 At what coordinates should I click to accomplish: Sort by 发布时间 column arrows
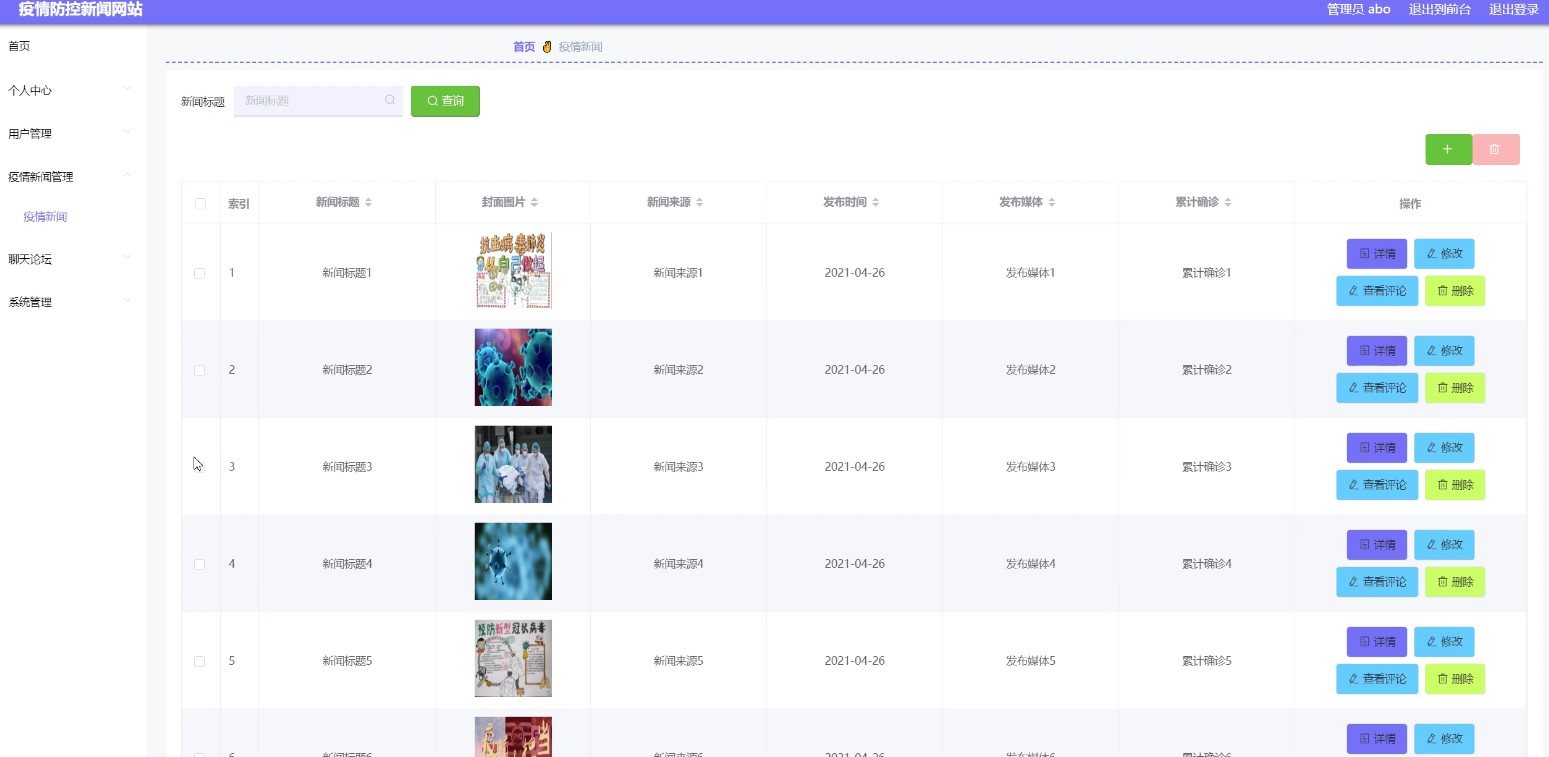[x=876, y=203]
